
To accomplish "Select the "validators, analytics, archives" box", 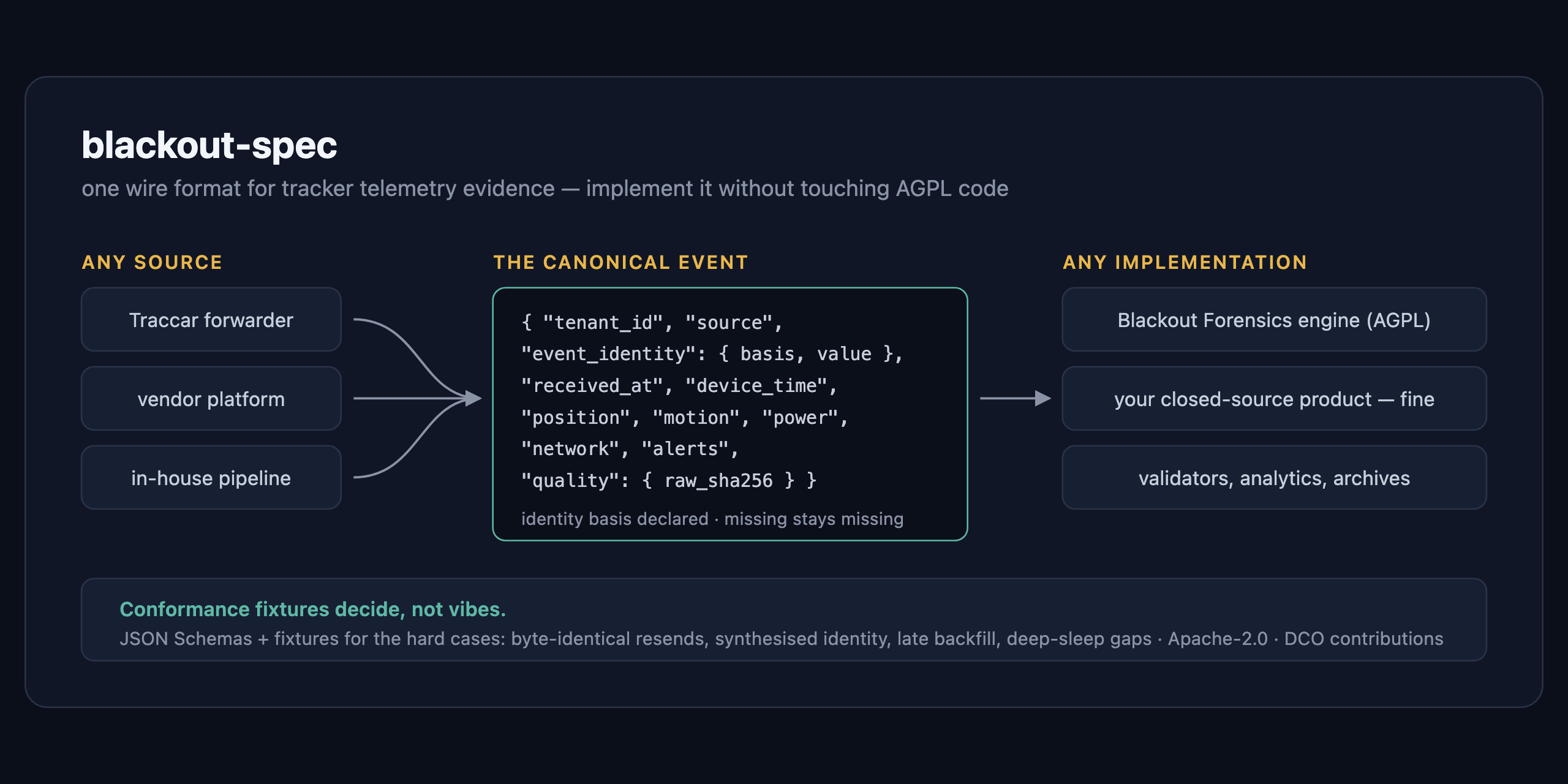I will [x=1274, y=478].
